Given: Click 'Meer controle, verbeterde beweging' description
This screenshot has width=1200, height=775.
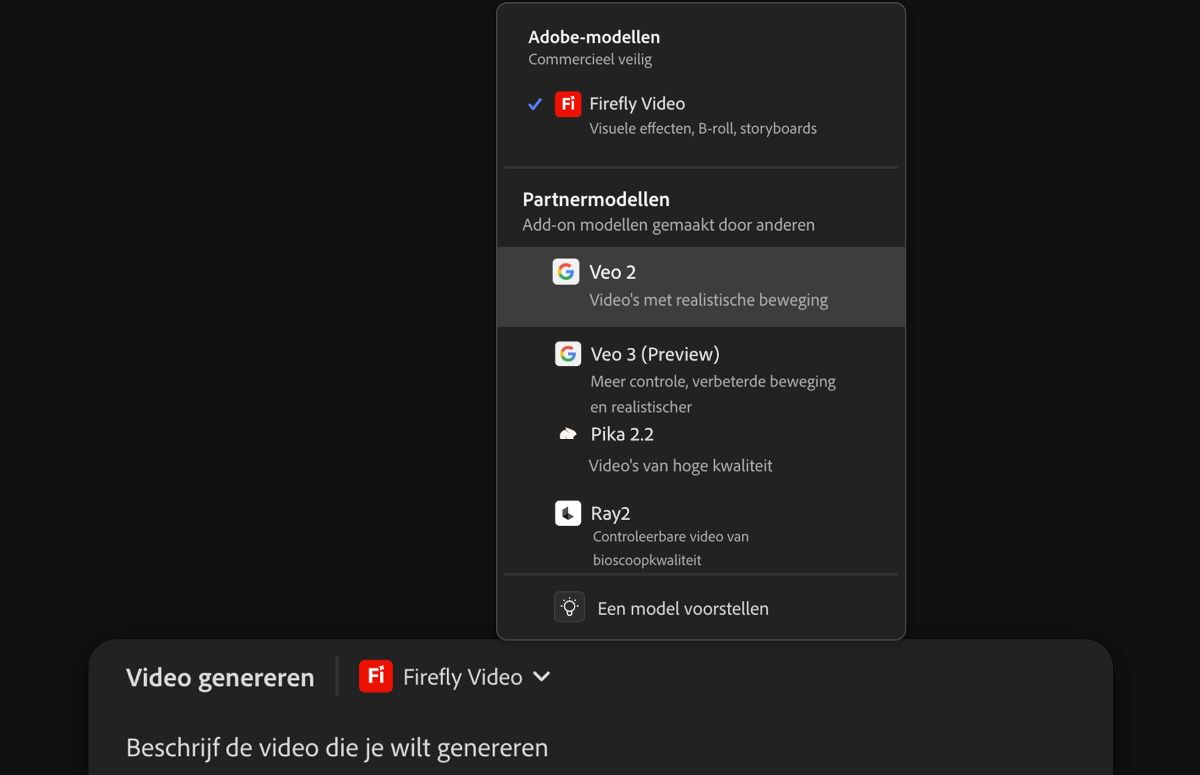Looking at the screenshot, I should (x=713, y=381).
